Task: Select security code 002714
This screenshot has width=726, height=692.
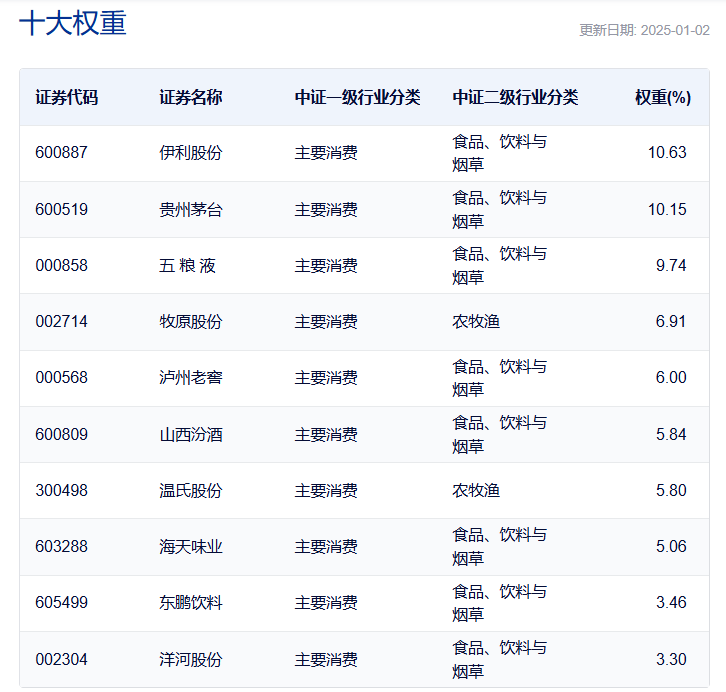Action: coord(62,321)
